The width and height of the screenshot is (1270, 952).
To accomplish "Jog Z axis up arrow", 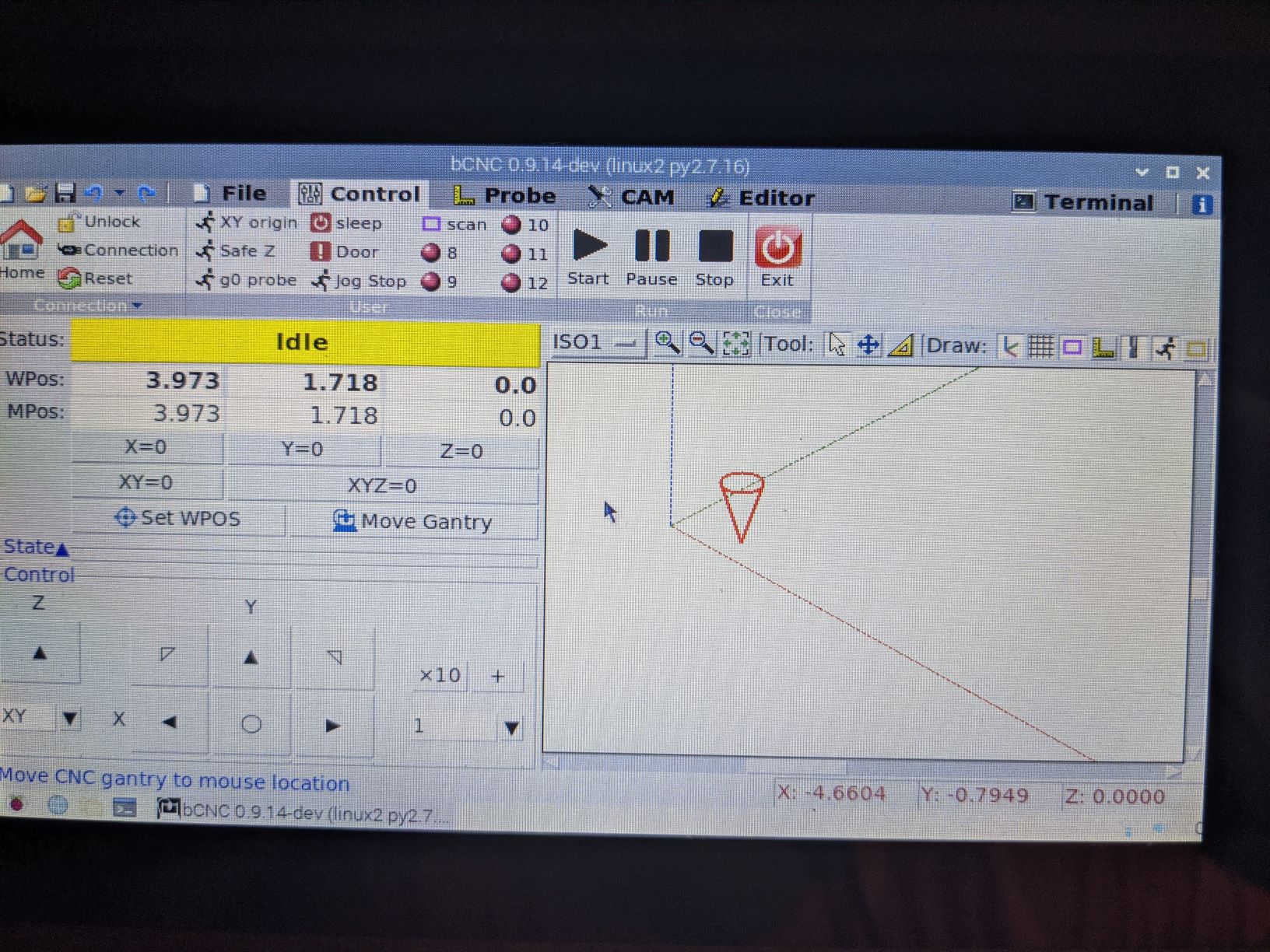I will (40, 653).
